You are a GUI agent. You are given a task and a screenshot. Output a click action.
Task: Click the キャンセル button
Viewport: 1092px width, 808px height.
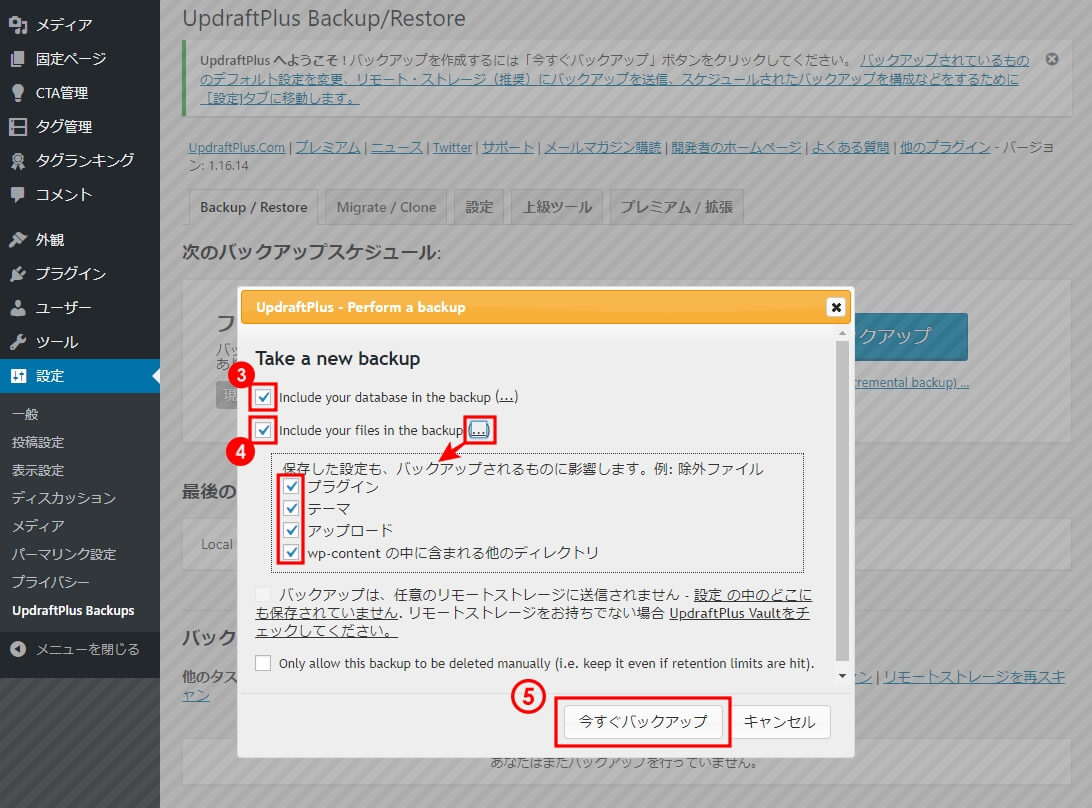click(x=779, y=722)
